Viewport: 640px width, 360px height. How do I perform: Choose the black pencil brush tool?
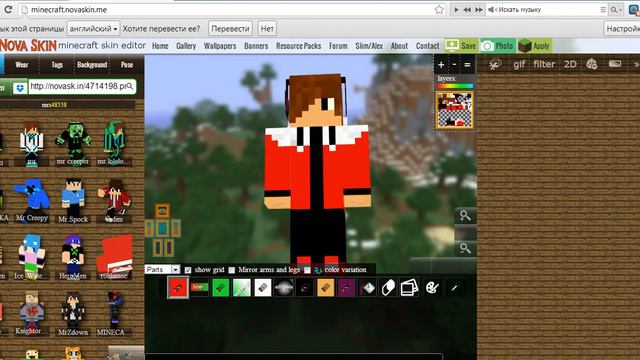[305, 288]
